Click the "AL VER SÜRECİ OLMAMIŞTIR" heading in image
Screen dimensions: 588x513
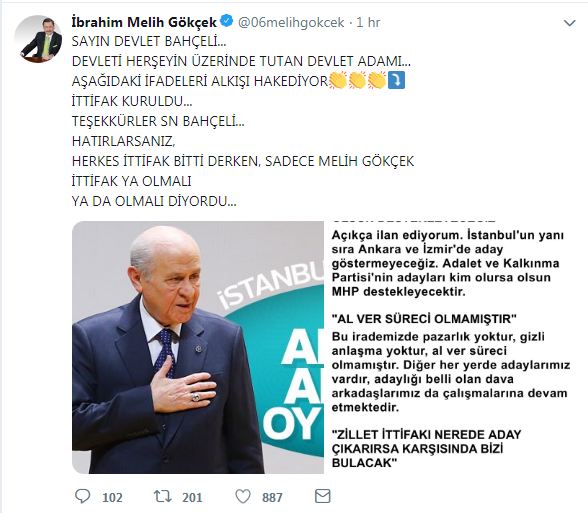[424, 319]
